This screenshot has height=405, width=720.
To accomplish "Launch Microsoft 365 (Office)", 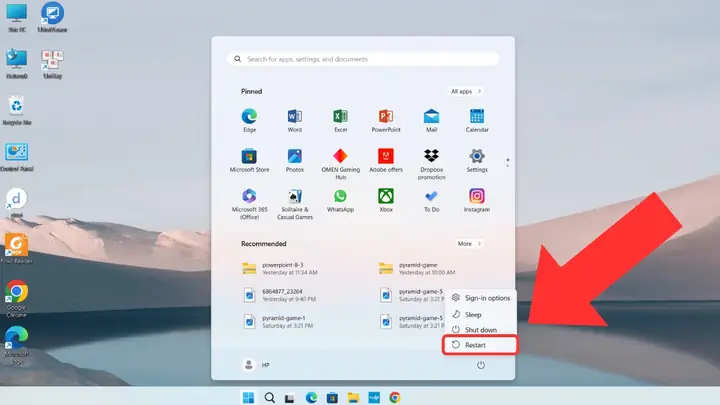I will [249, 204].
